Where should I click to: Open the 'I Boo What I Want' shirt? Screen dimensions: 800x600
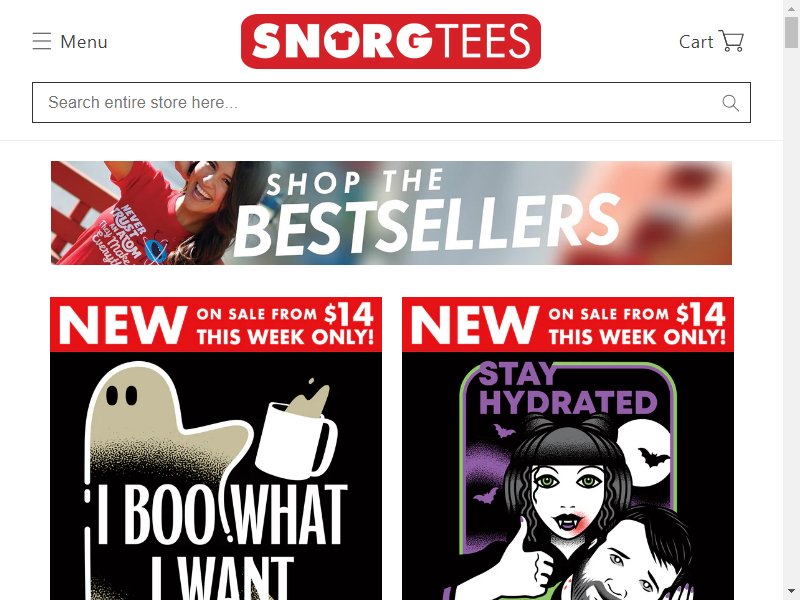click(x=216, y=448)
